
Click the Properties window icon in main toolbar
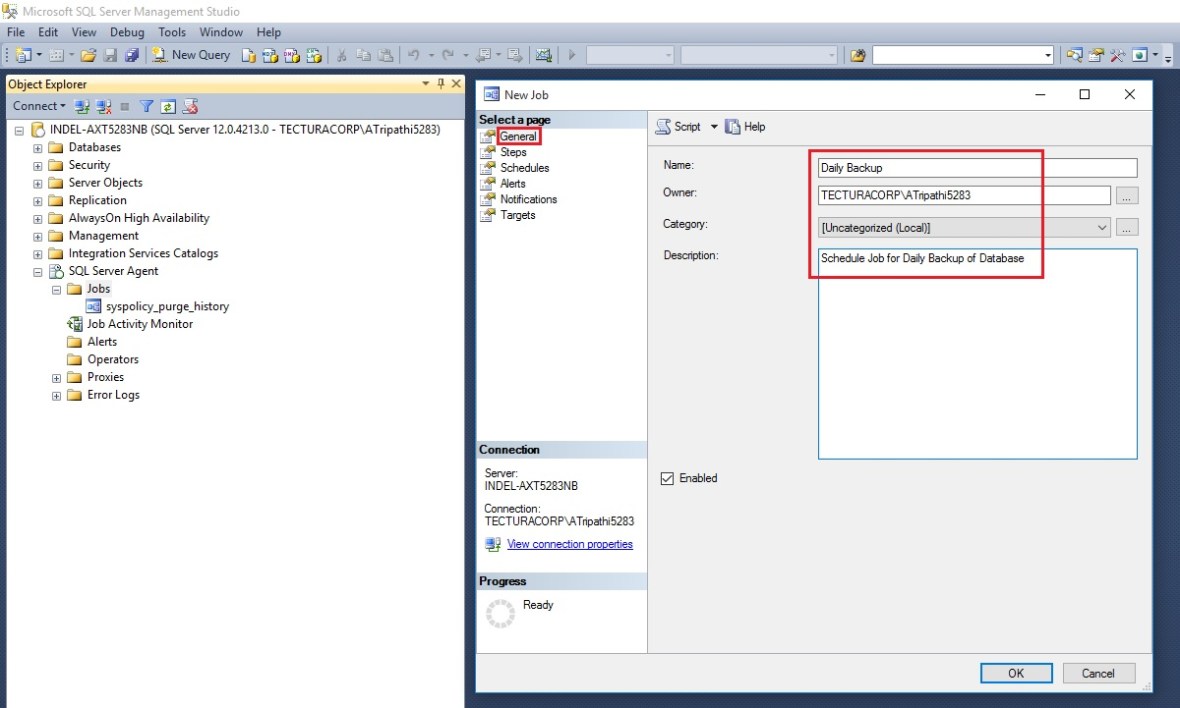coord(1096,55)
